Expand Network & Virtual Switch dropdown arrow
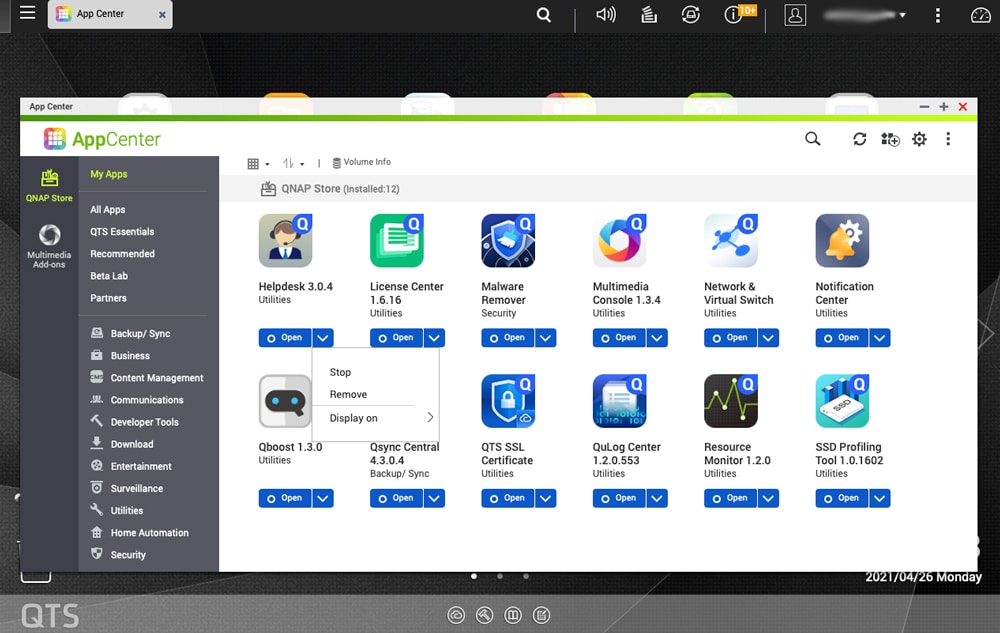This screenshot has height=633, width=1000. point(768,338)
